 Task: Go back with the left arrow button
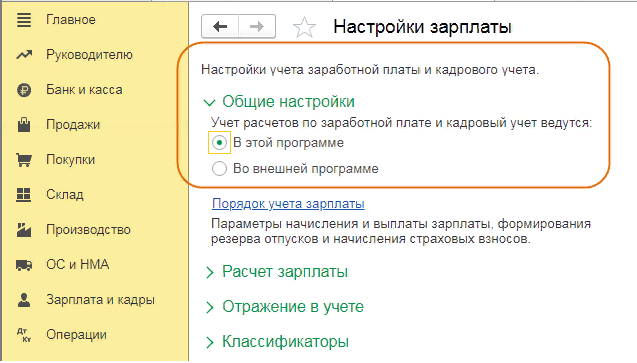[x=220, y=27]
